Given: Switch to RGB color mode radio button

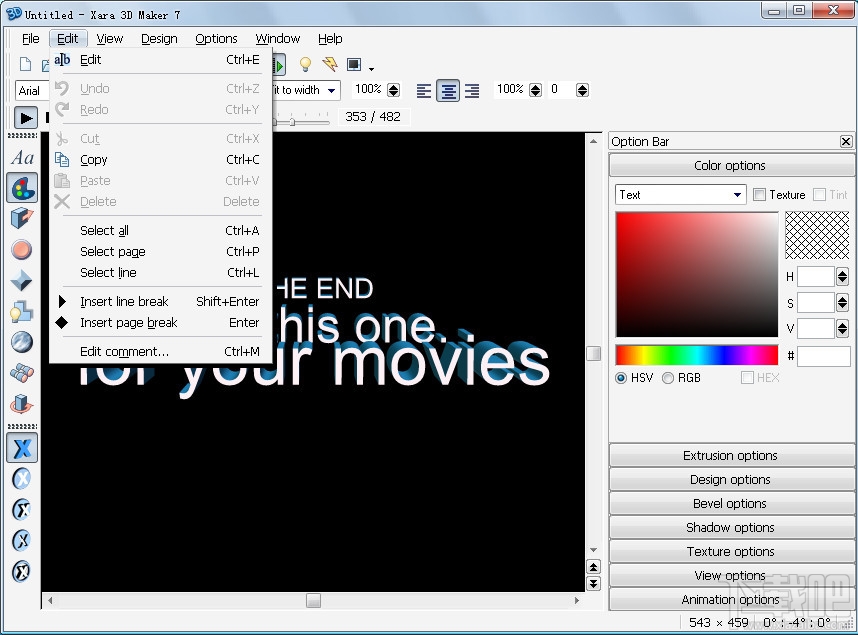Looking at the screenshot, I should (666, 378).
